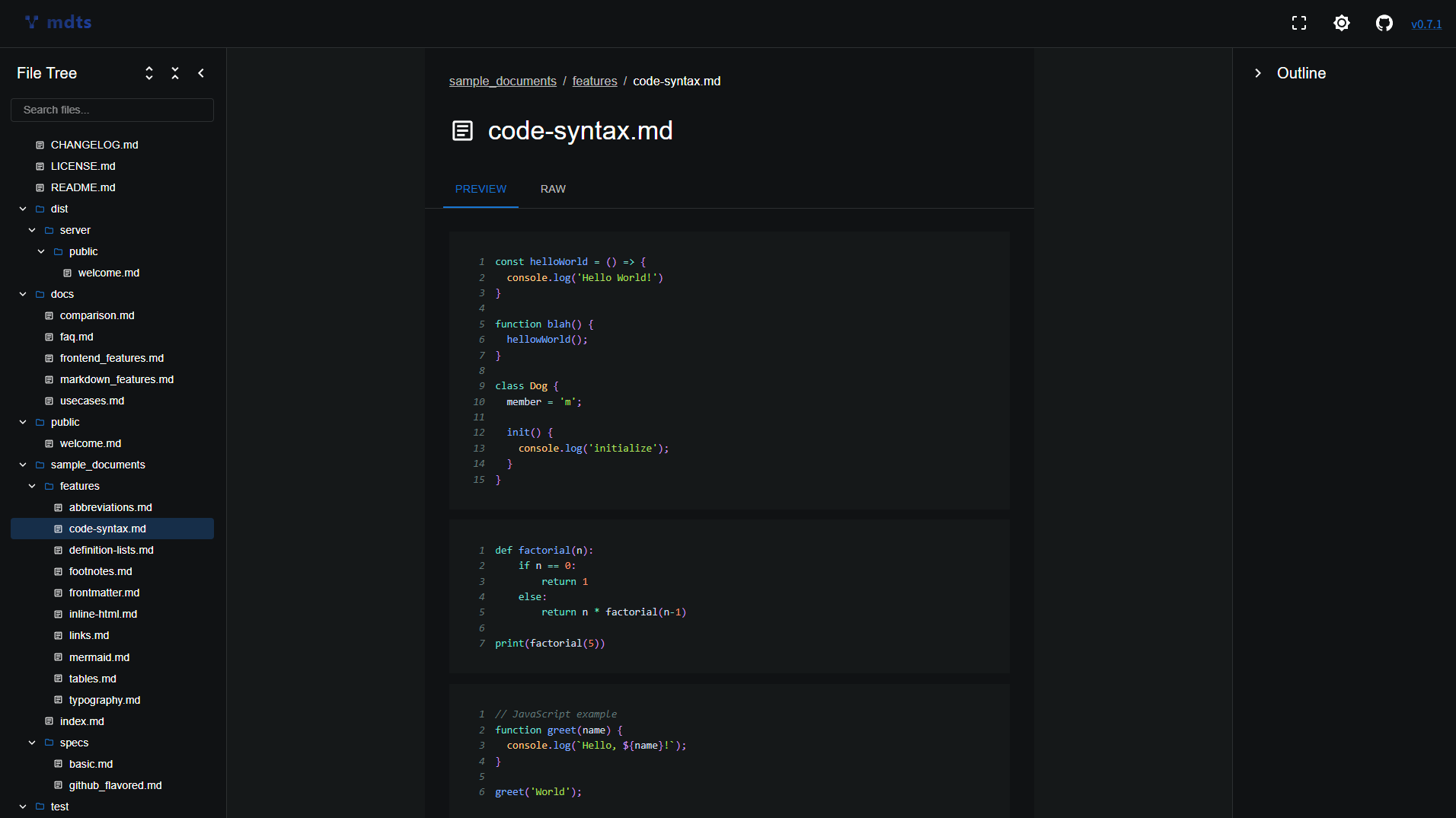Collapse the sample_documents folder chevron
This screenshot has width=1456, height=818.
(x=23, y=465)
